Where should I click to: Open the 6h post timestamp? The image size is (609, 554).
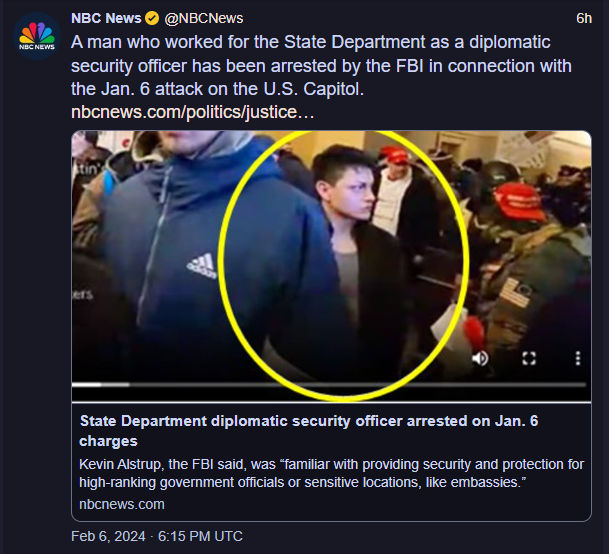[584, 18]
